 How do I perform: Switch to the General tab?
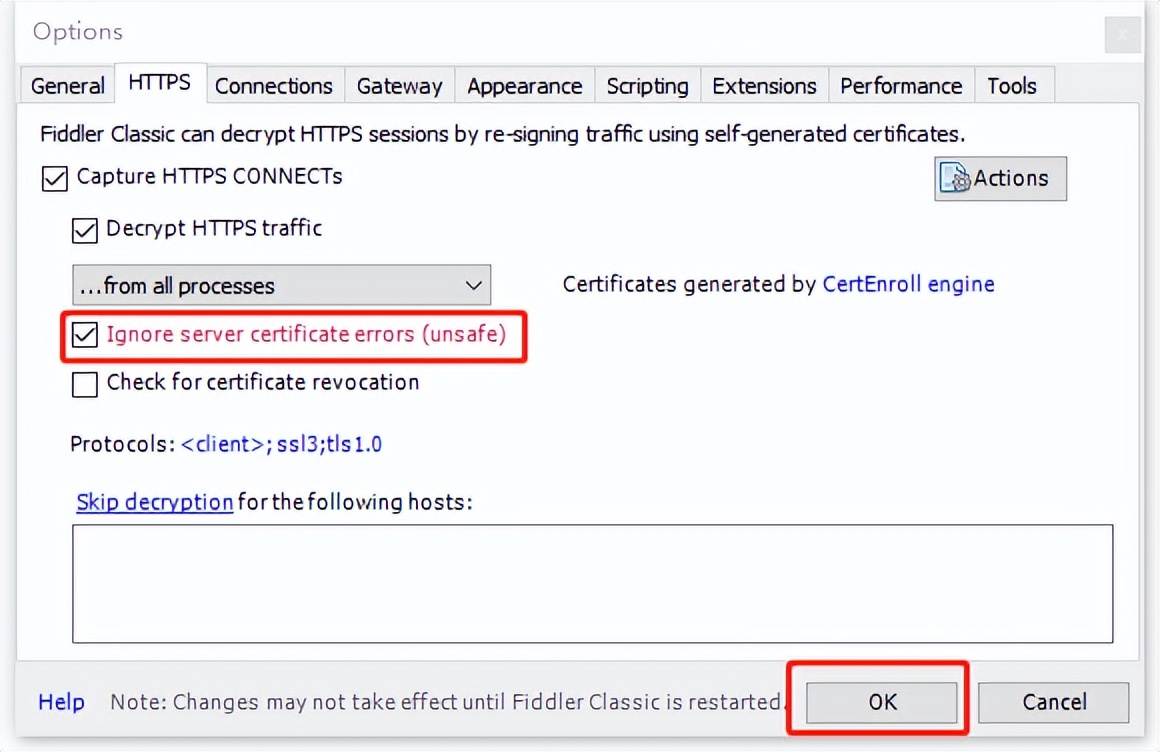pyautogui.click(x=67, y=86)
